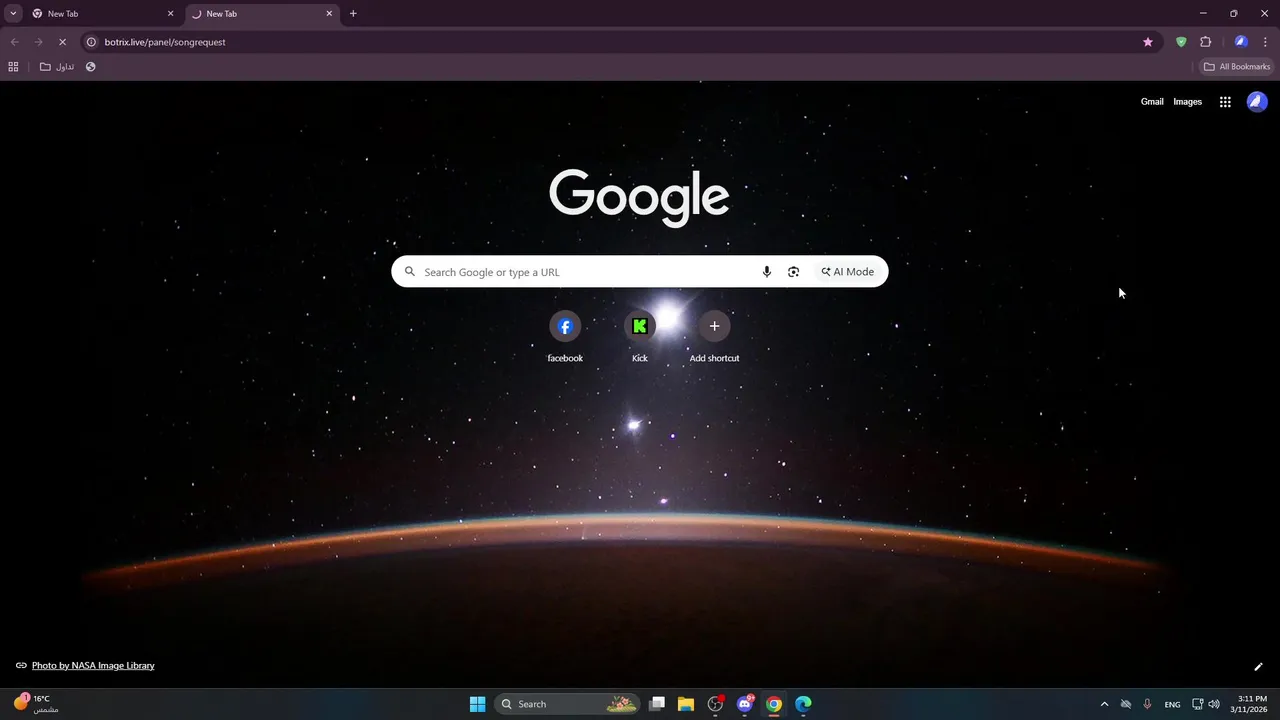Open the Windows Start menu

(x=477, y=704)
